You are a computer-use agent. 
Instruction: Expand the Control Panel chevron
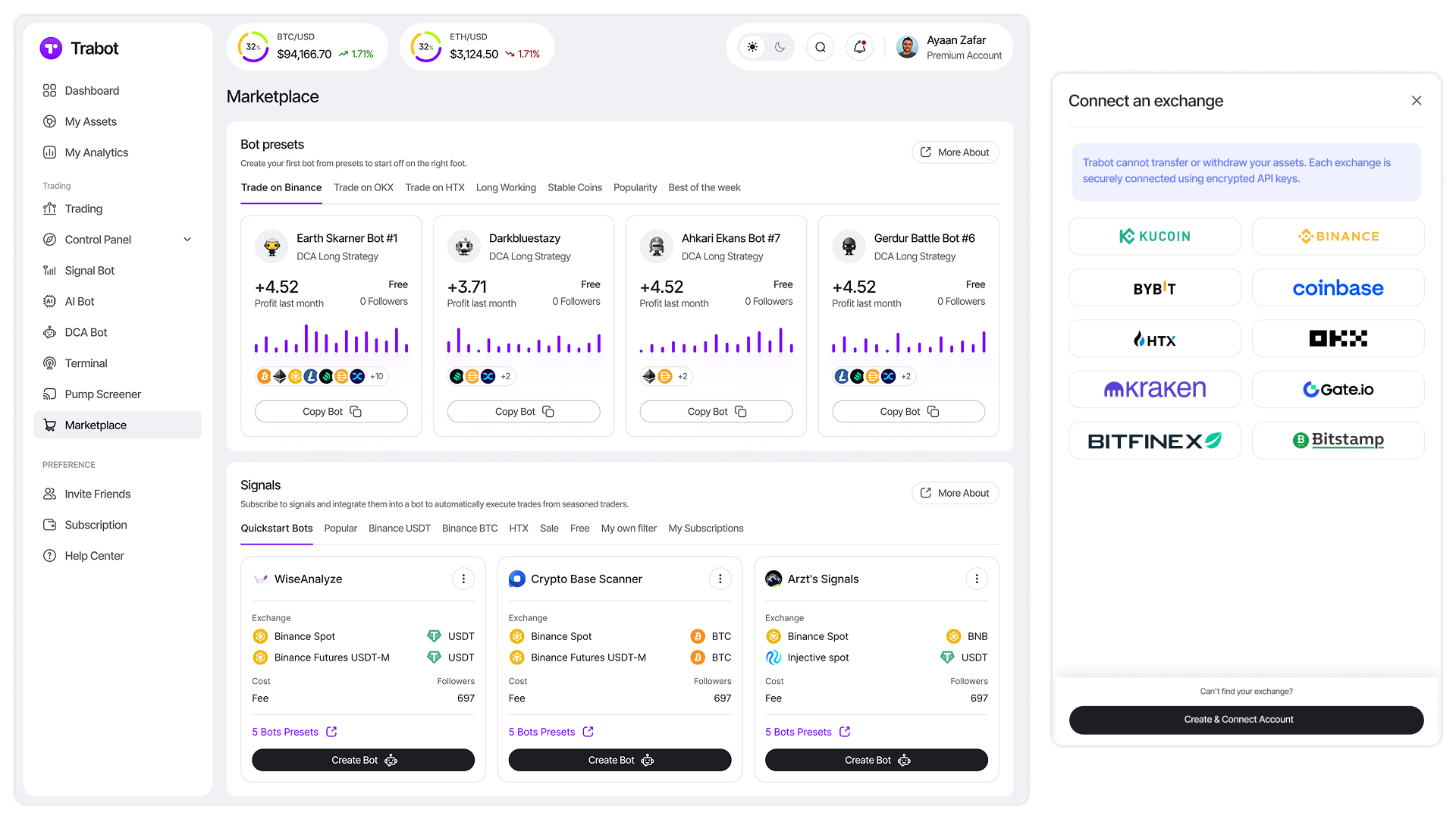click(187, 240)
